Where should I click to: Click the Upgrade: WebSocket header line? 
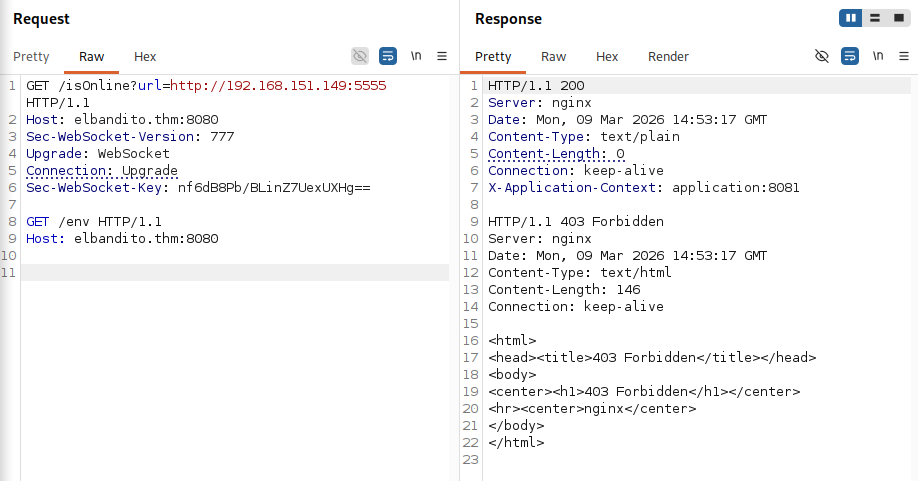coord(98,153)
